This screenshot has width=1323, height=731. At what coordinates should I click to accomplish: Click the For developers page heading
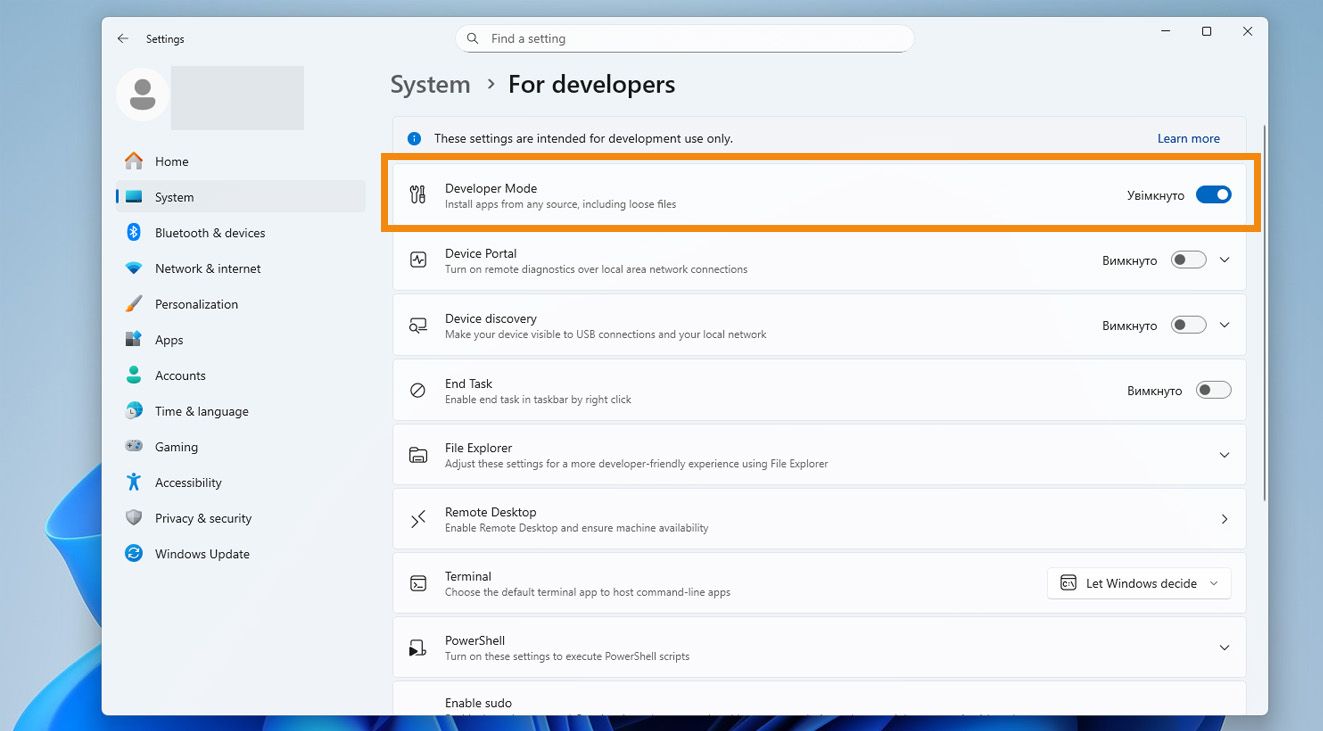(592, 85)
